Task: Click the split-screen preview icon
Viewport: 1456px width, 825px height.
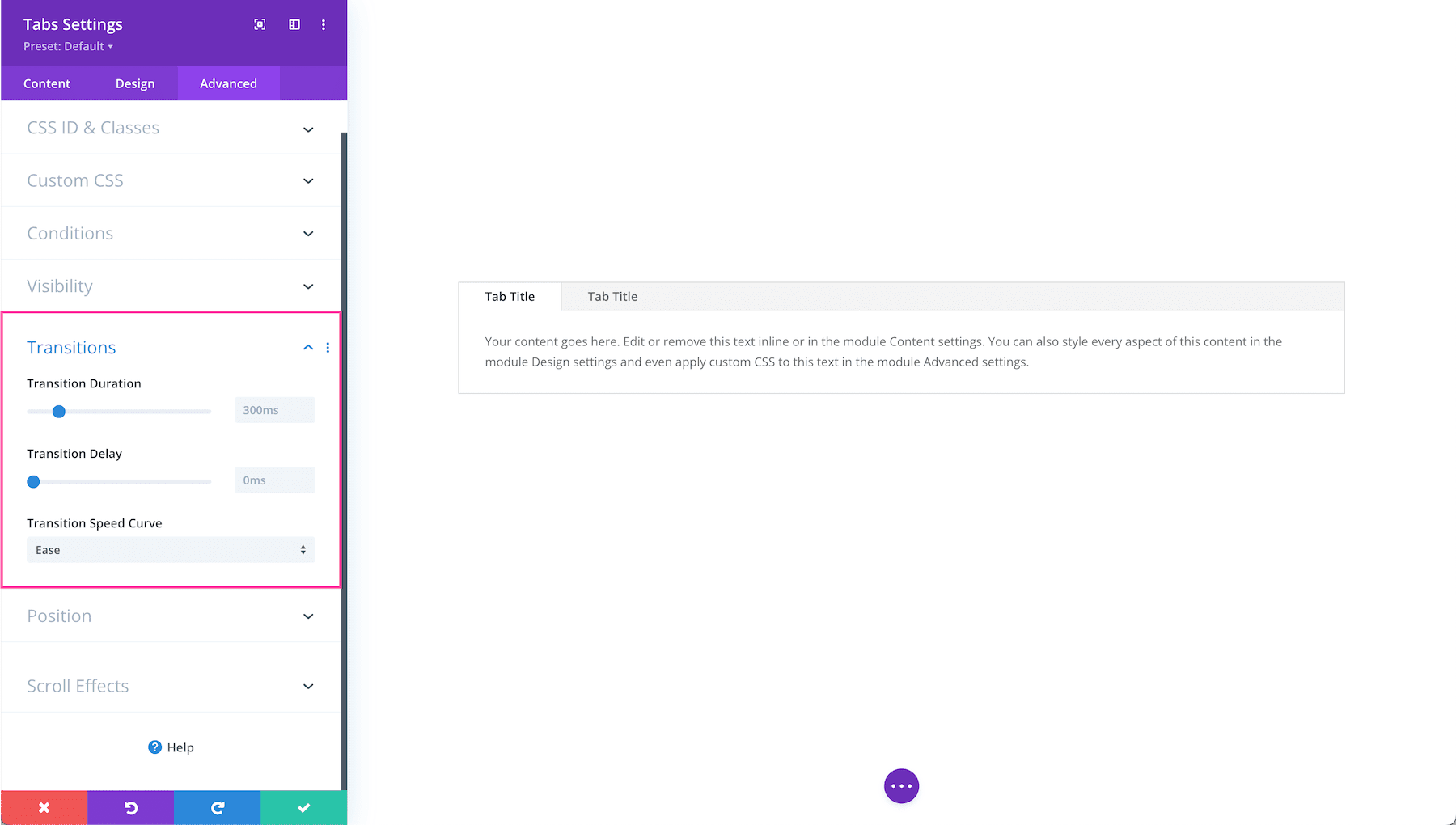Action: pyautogui.click(x=294, y=24)
